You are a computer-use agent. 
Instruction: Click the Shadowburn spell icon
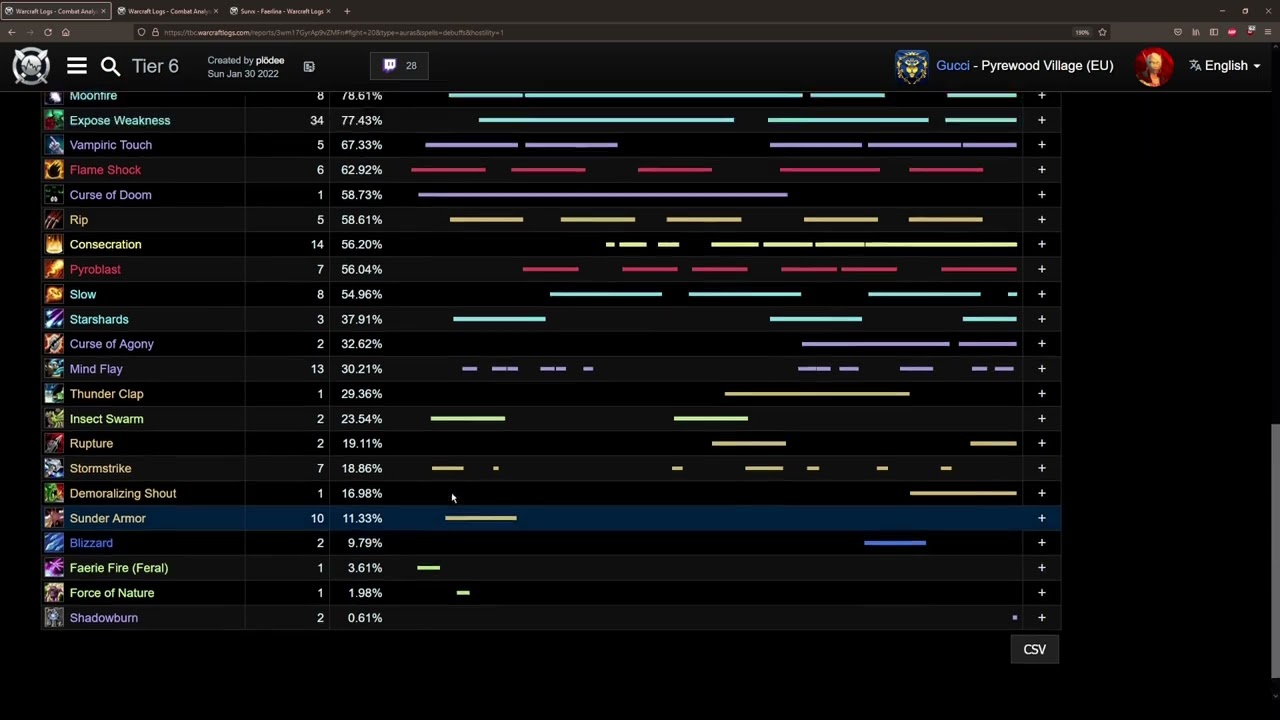point(54,618)
